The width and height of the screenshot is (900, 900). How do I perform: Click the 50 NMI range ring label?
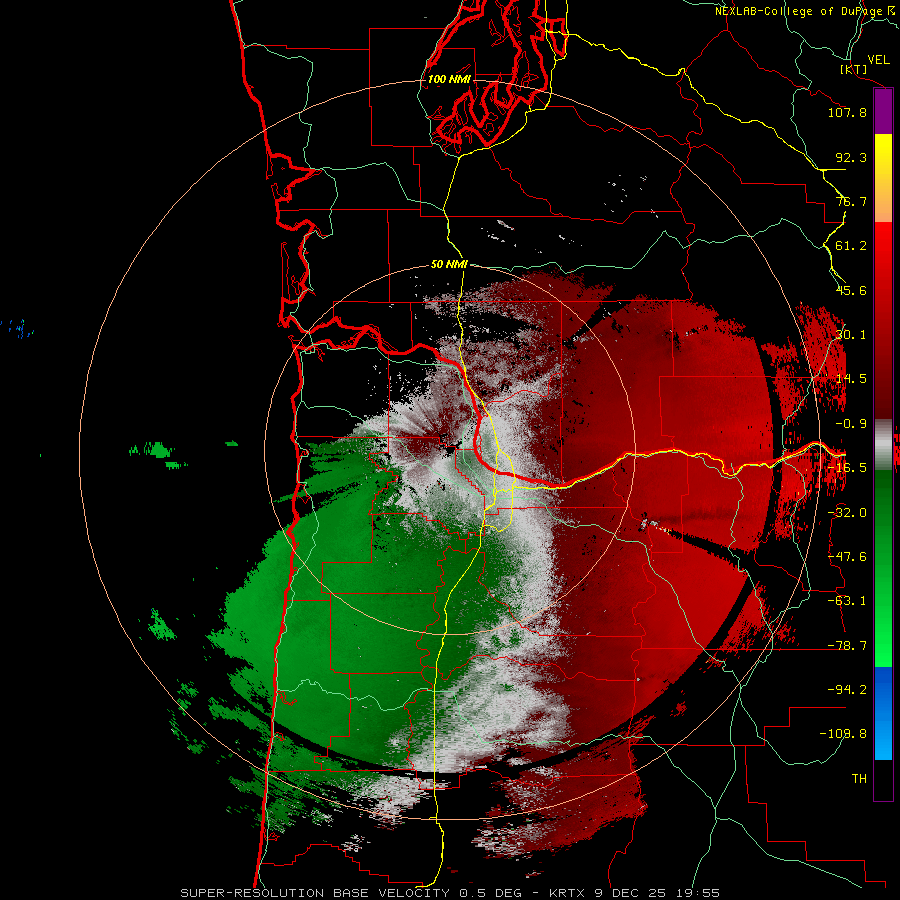449,265
